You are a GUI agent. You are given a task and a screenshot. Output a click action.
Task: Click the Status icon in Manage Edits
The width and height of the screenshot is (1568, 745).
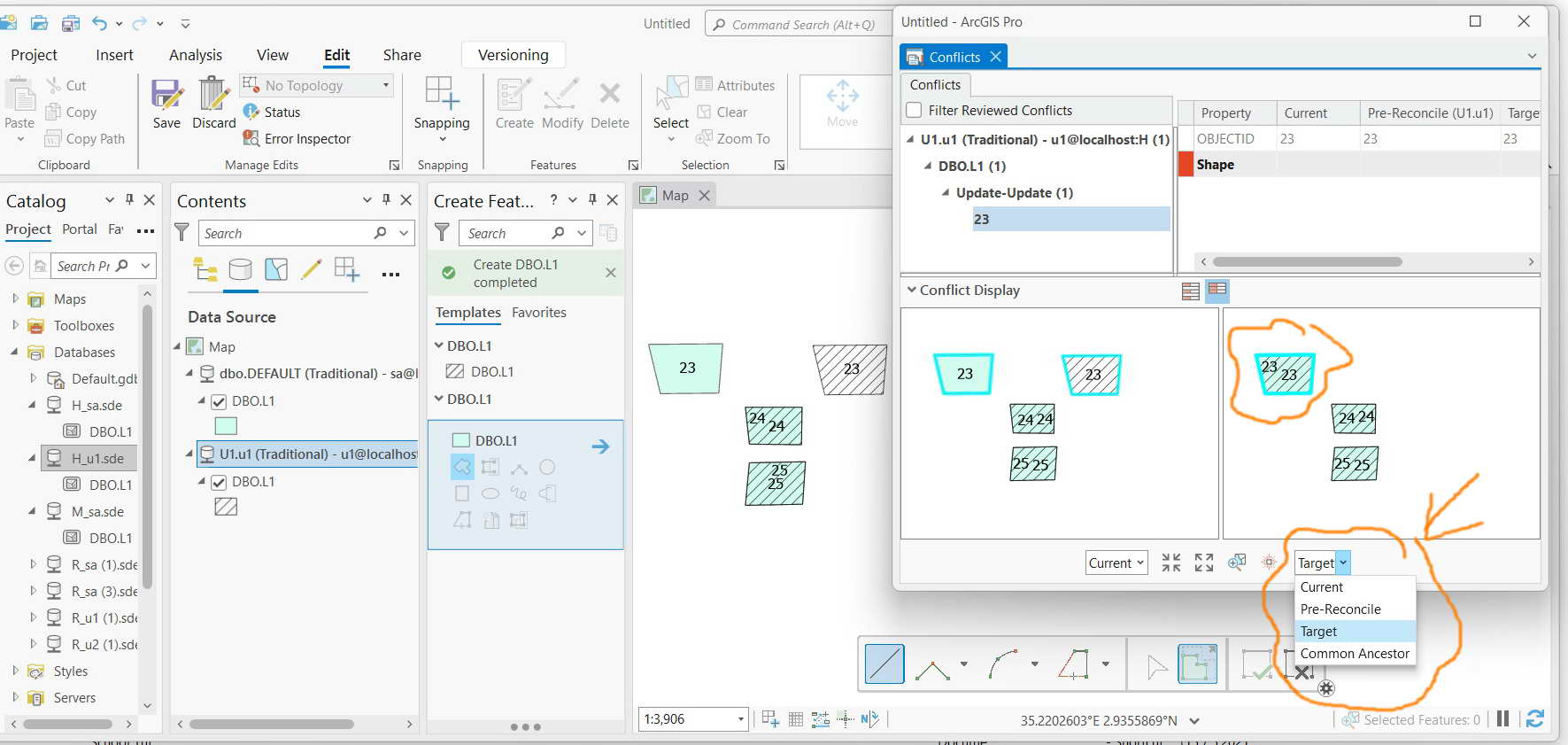coord(251,112)
